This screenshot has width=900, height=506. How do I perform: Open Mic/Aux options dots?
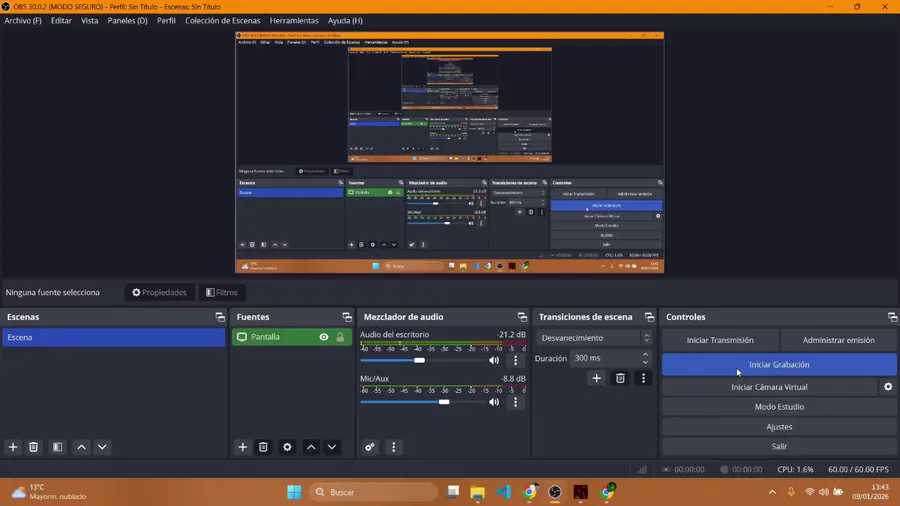click(515, 402)
